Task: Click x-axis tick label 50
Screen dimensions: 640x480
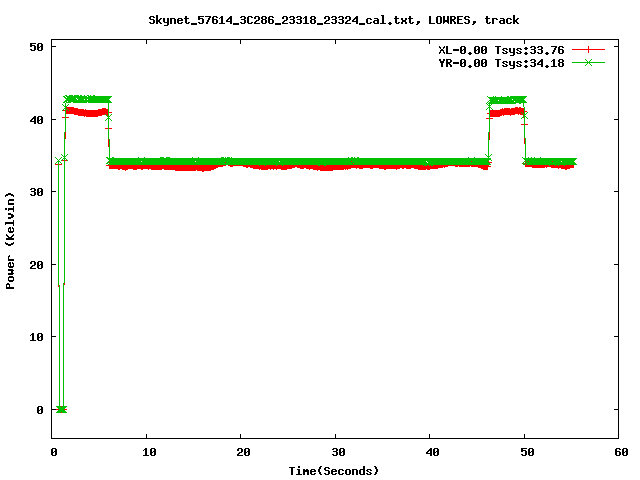Action: click(x=527, y=452)
